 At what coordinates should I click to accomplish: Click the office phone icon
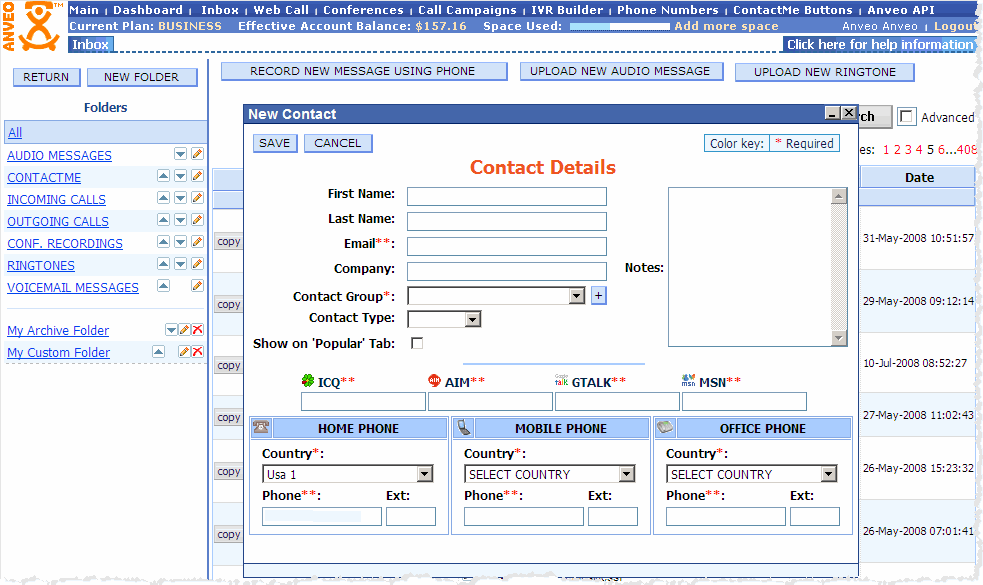[x=666, y=428]
